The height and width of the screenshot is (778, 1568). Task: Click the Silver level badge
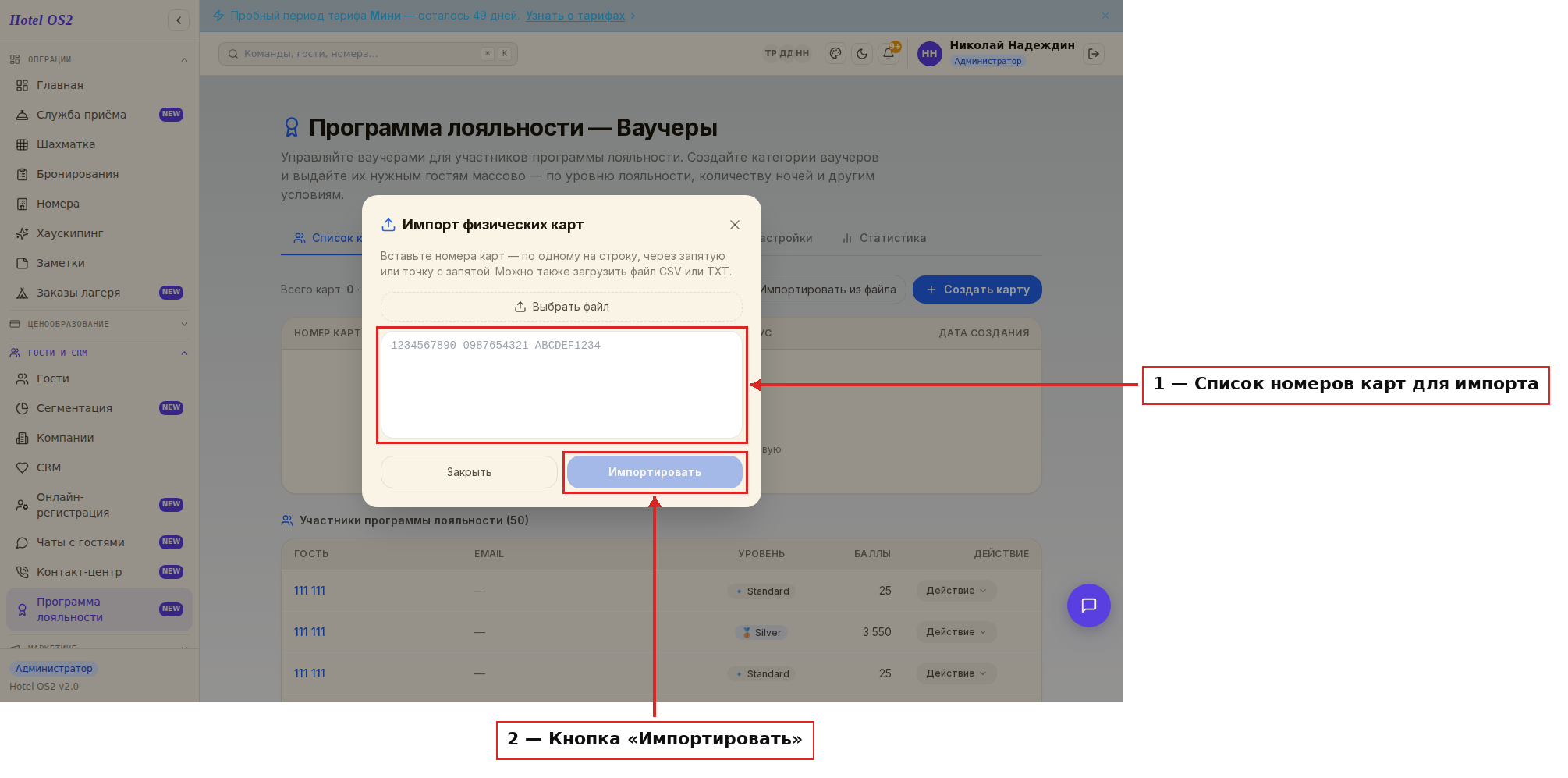coord(761,633)
